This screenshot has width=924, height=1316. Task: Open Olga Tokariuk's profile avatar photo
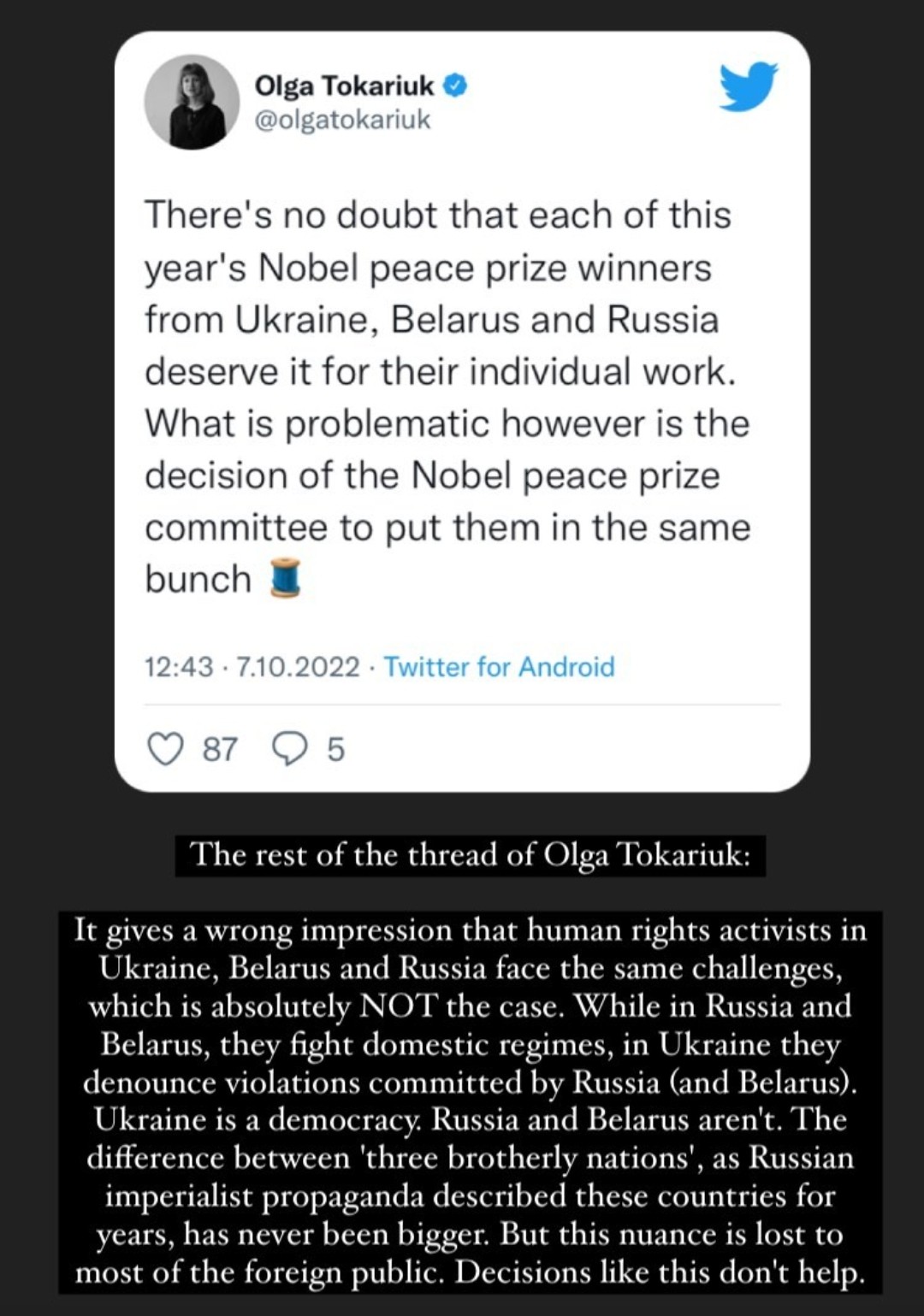click(x=192, y=103)
